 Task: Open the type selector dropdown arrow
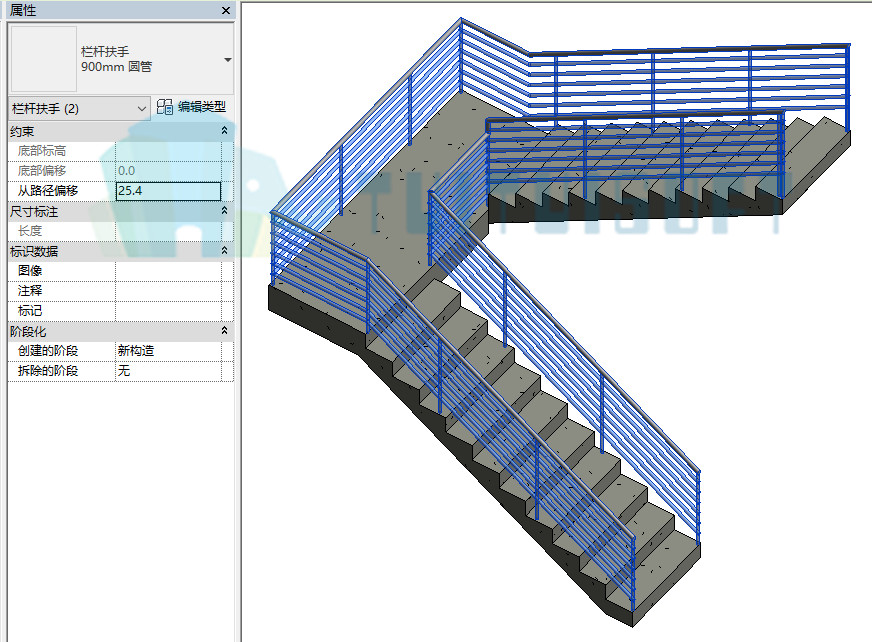tap(227, 60)
